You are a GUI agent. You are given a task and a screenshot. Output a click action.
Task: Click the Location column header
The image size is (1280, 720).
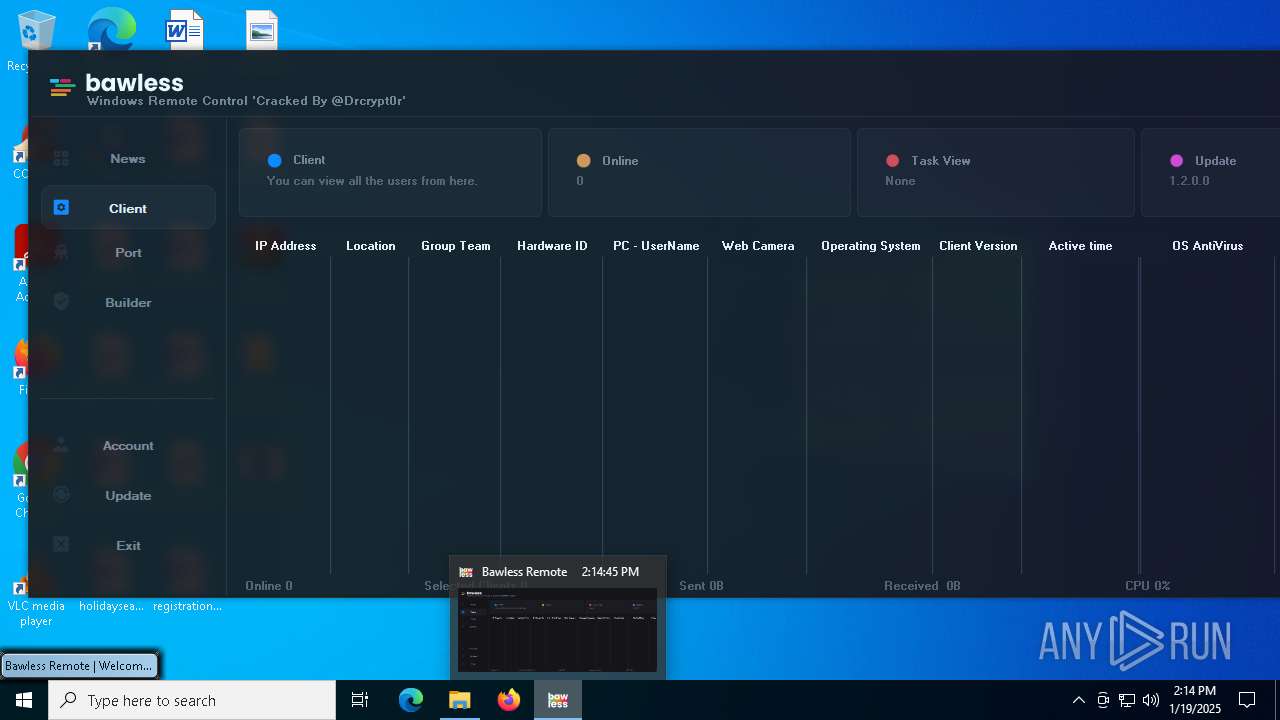point(371,246)
